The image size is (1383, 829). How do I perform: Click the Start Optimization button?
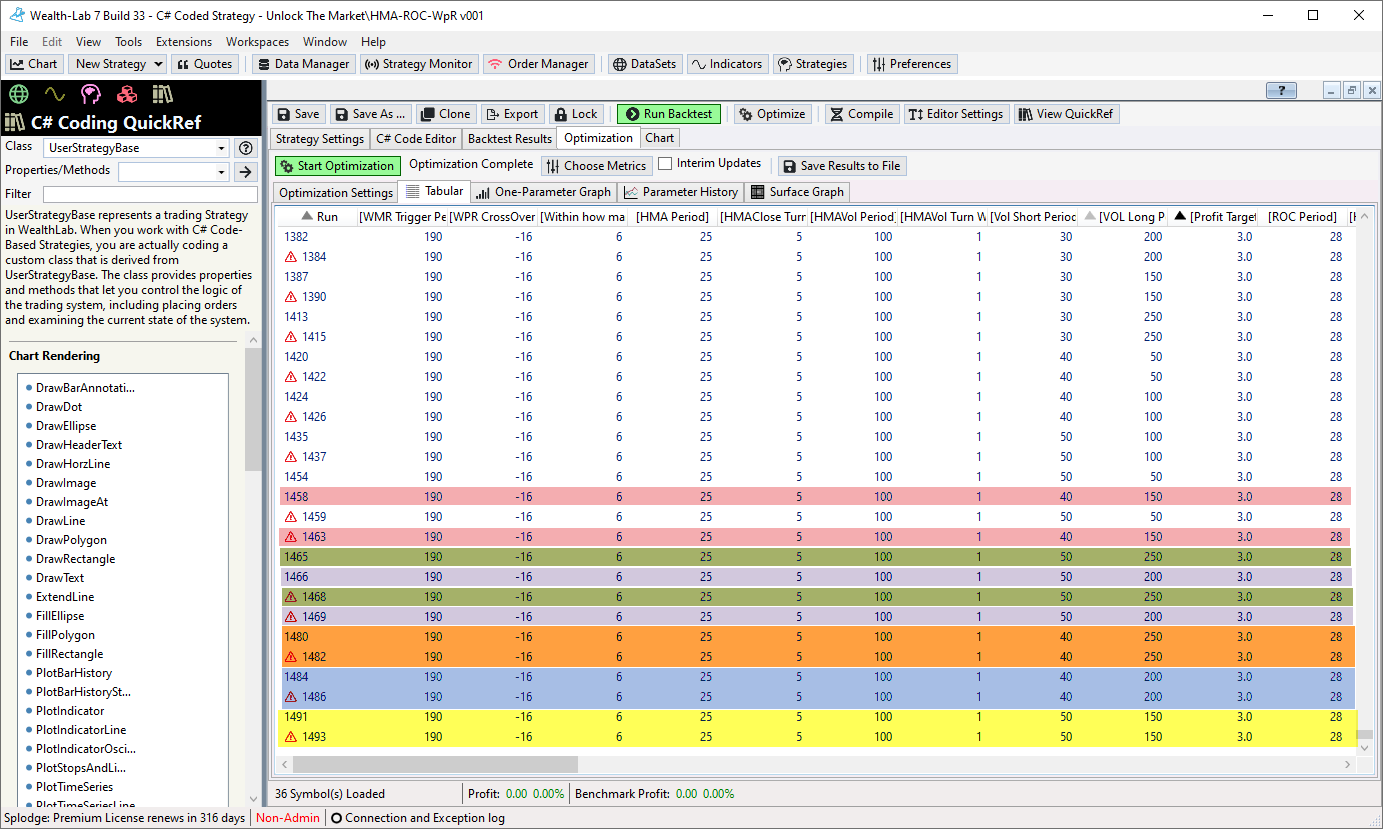(x=337, y=166)
